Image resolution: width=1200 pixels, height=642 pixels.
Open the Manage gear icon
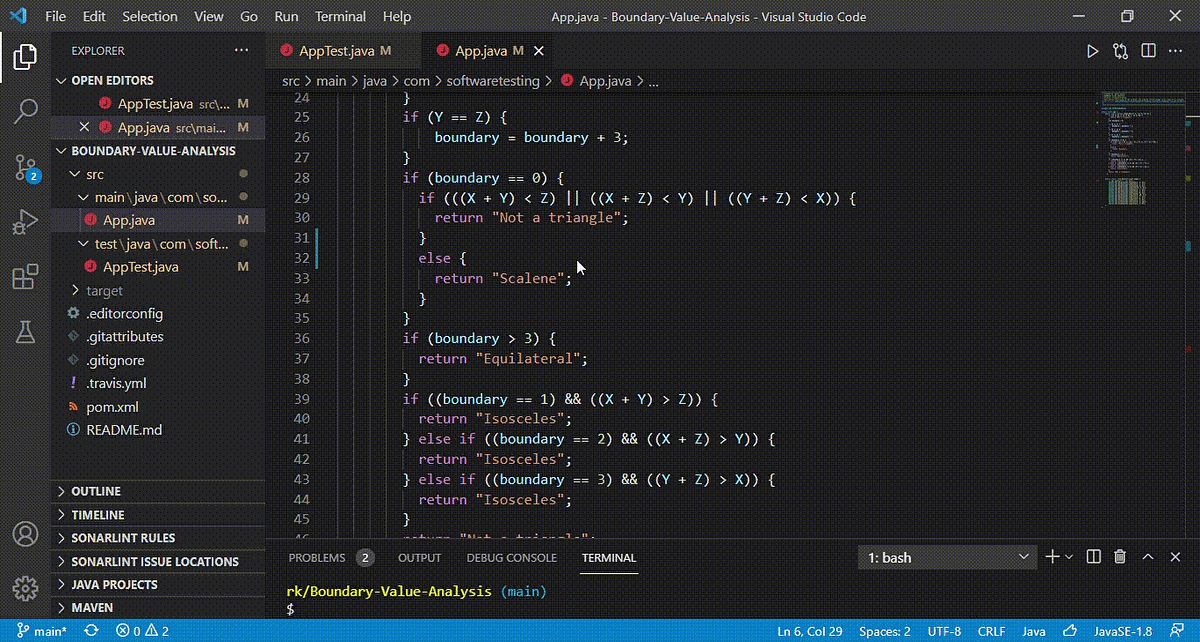[x=25, y=590]
